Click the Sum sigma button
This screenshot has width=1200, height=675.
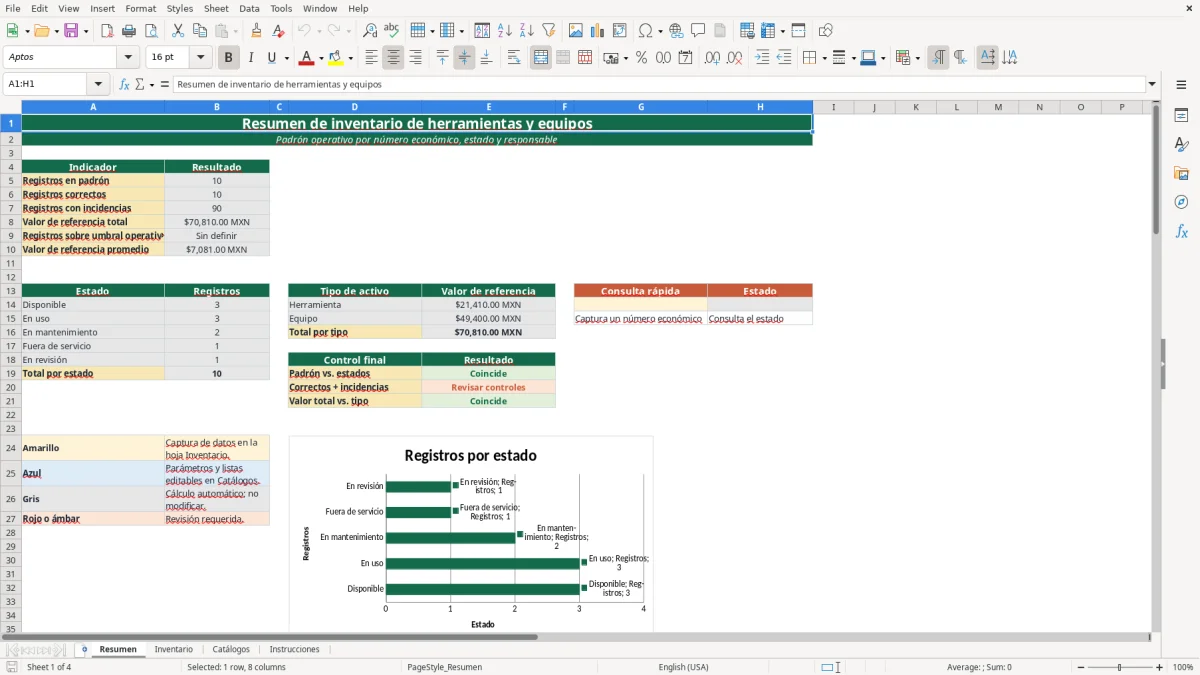point(139,84)
